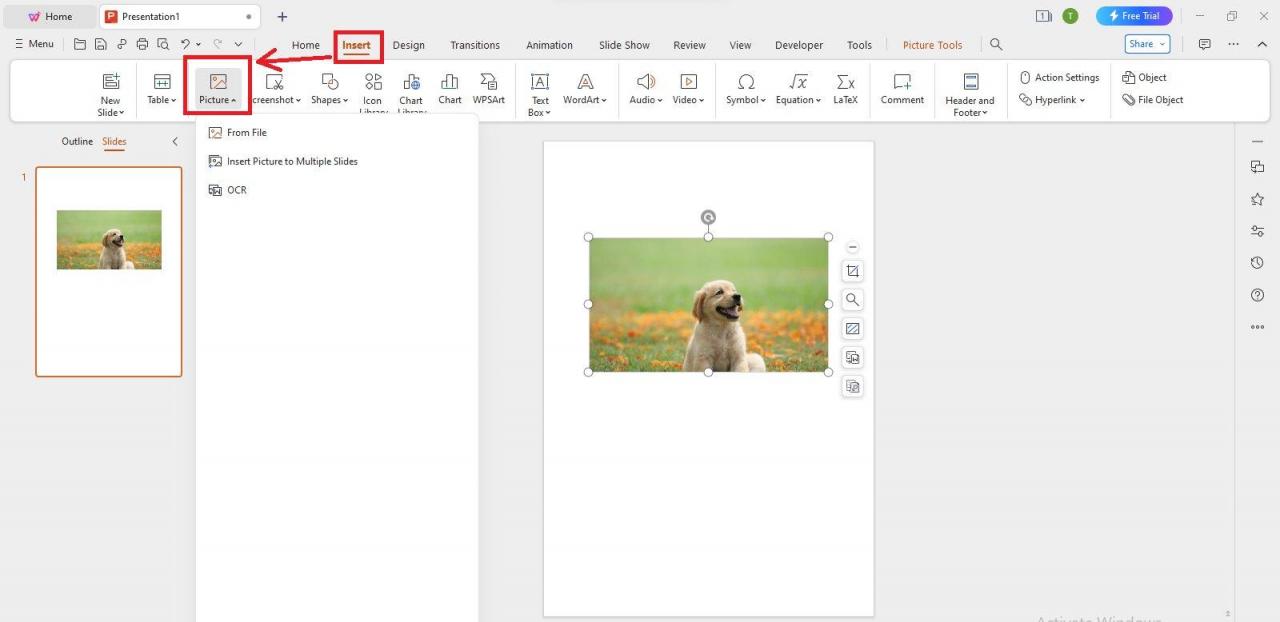Open the Slide Show tab

click(x=623, y=44)
